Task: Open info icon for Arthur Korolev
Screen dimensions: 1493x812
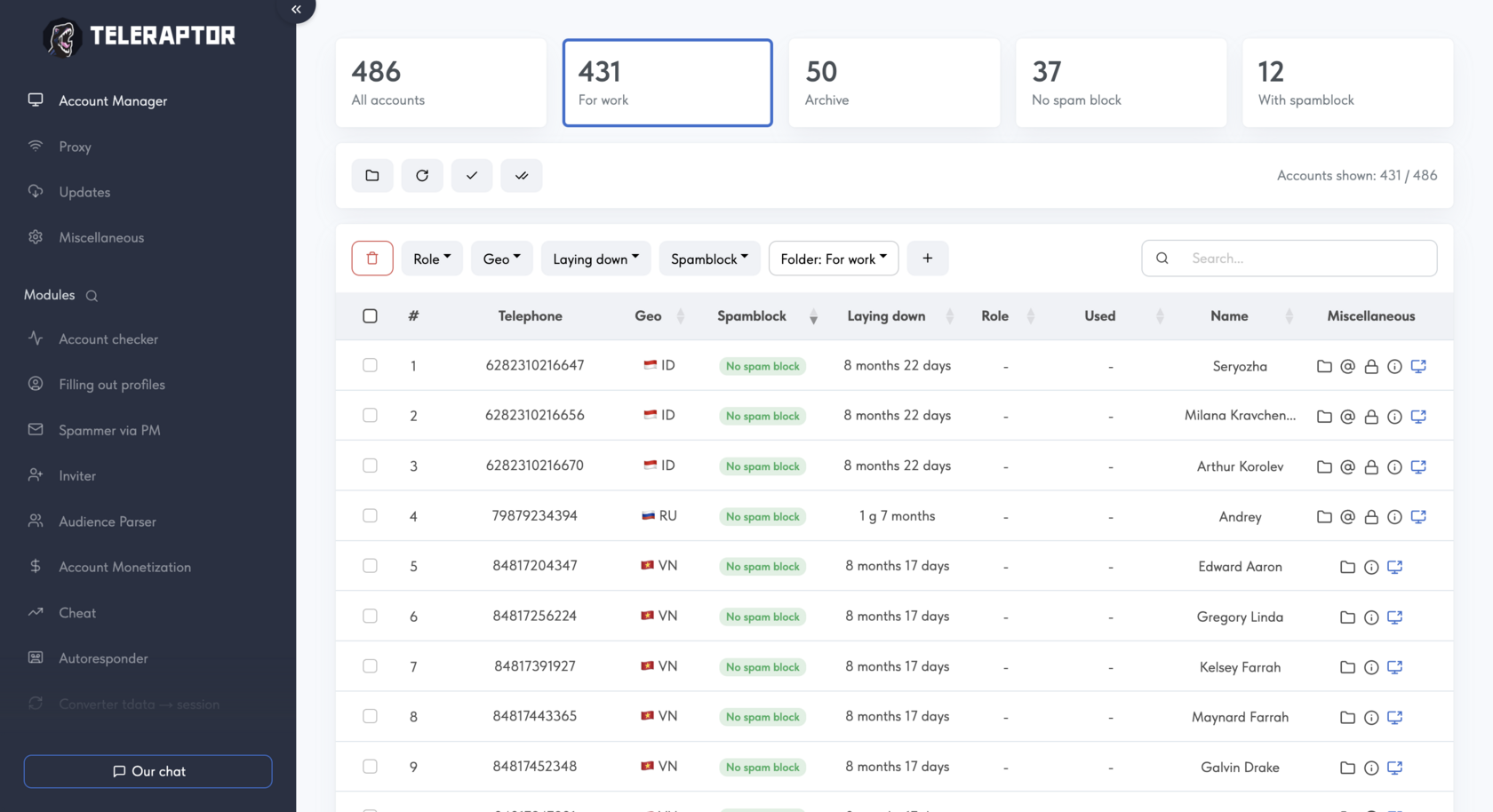Action: point(1395,466)
